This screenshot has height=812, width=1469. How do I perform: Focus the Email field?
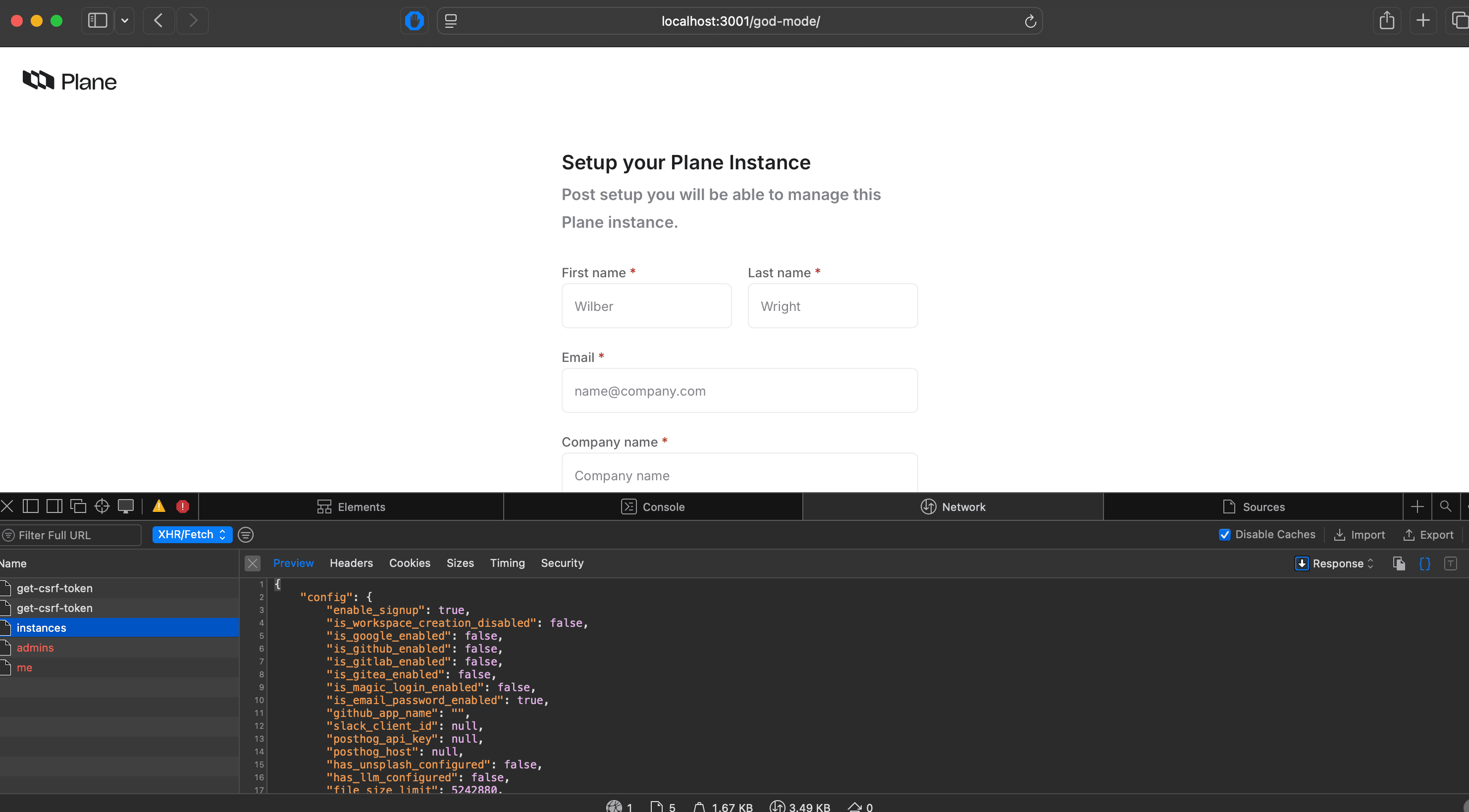tap(739, 391)
